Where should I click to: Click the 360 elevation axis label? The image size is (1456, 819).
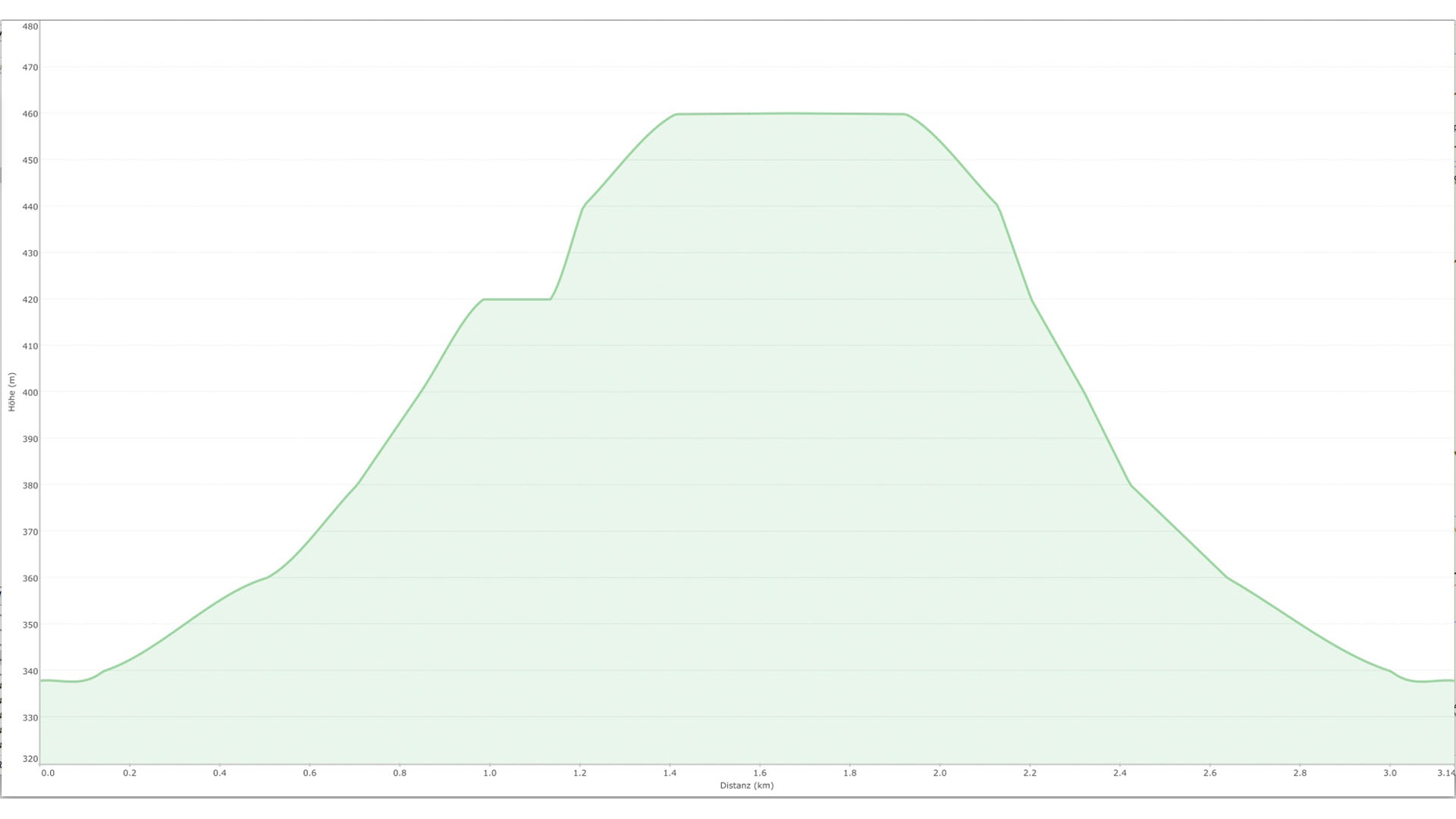tap(30, 579)
